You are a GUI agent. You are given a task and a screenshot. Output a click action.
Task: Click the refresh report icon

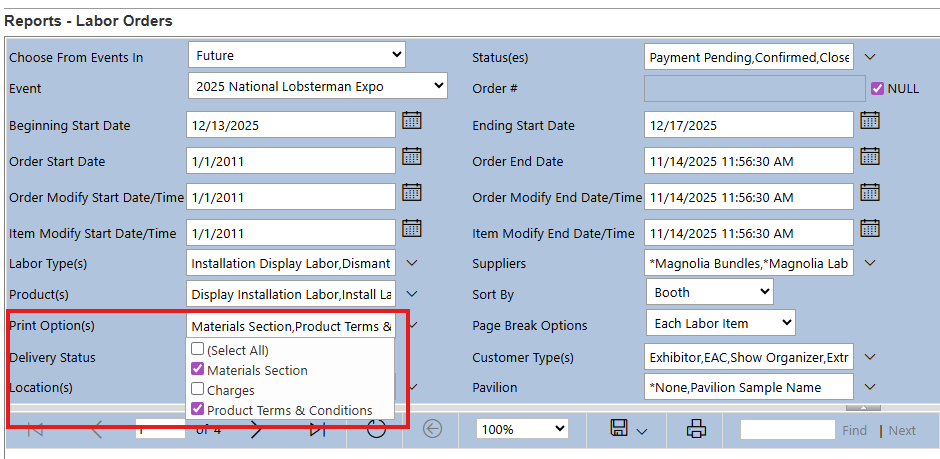(x=376, y=429)
